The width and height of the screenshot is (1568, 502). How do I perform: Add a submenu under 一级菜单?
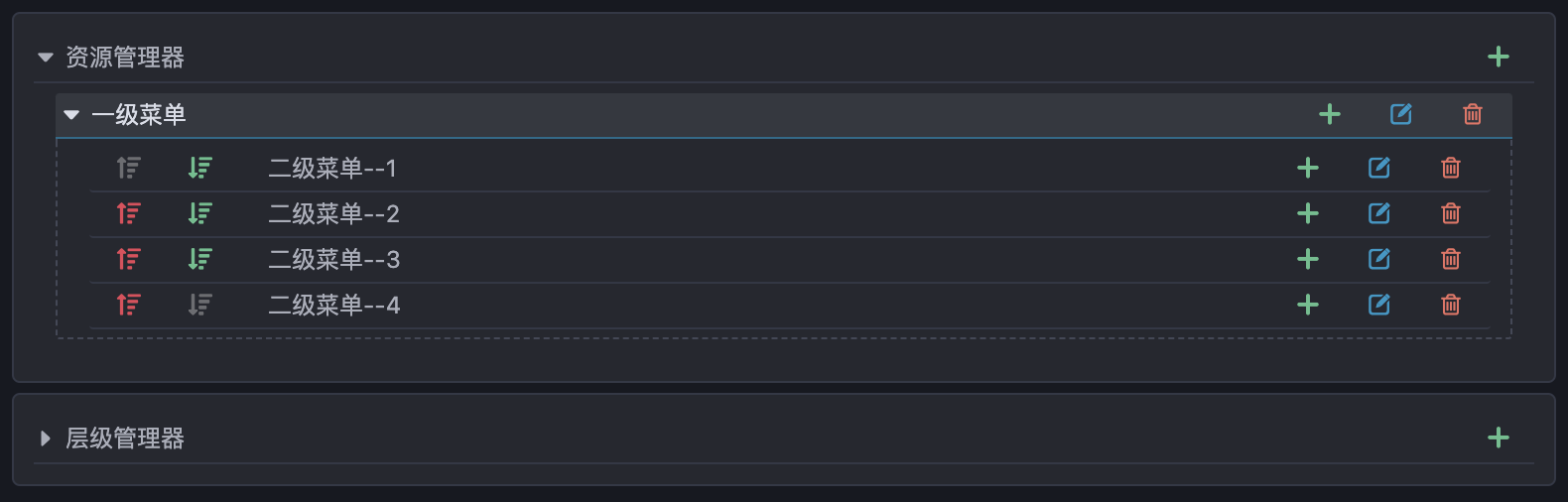tap(1329, 115)
